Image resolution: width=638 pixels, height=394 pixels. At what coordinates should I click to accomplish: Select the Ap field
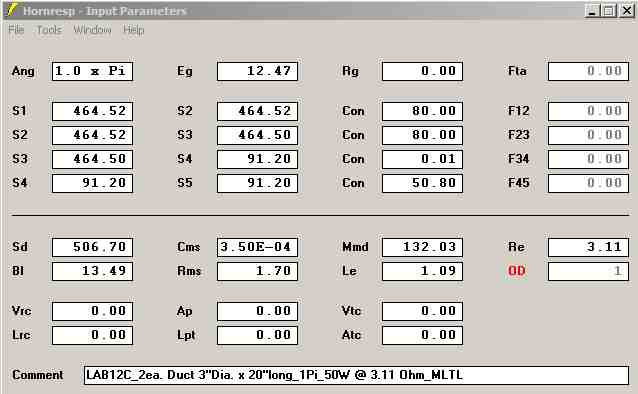[257, 311]
